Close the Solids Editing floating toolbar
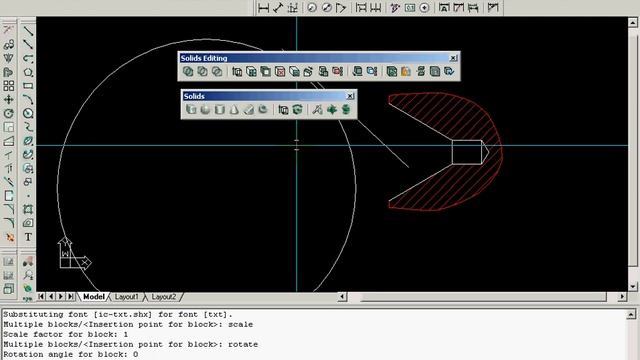 tap(453, 58)
